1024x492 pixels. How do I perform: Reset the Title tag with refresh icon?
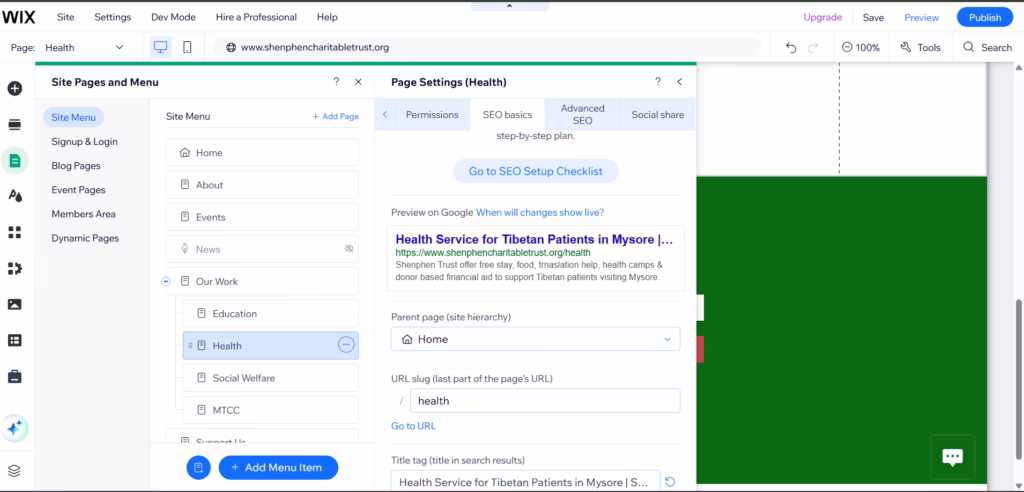[670, 482]
